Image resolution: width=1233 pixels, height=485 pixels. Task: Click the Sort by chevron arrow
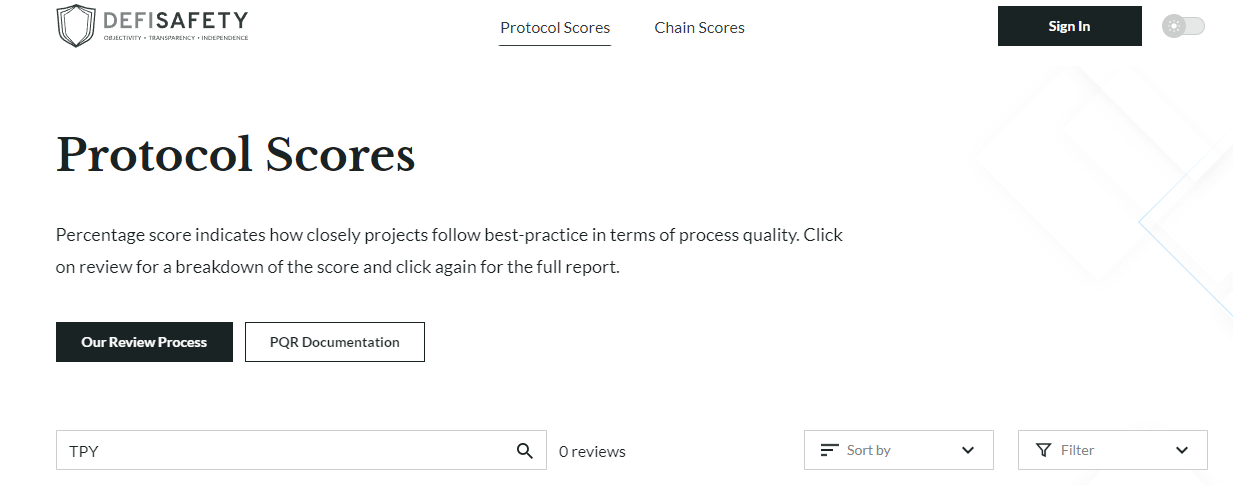pos(968,450)
